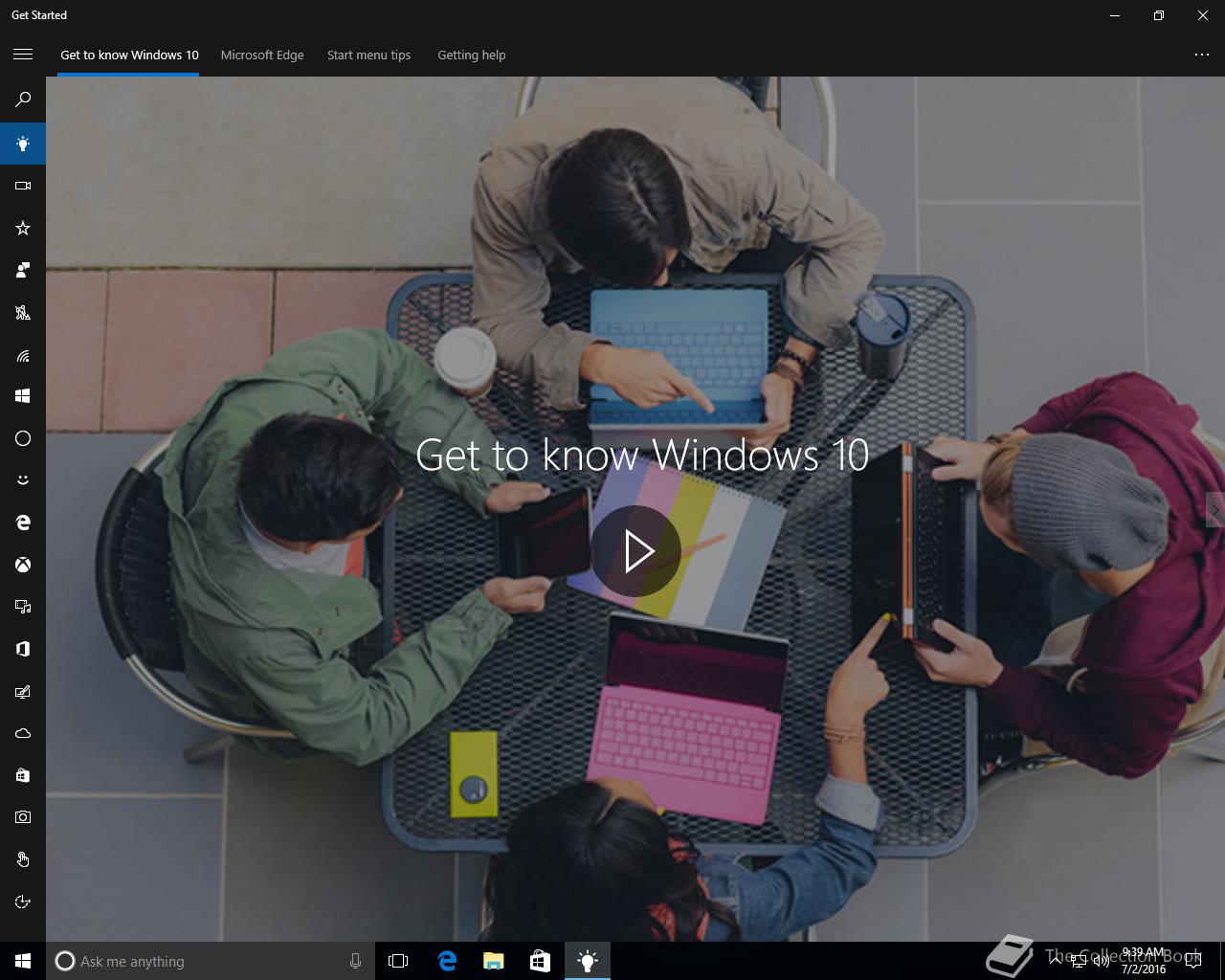Launch Microsoft Edge from the taskbar
Viewport: 1225px width, 980px height.
point(447,961)
